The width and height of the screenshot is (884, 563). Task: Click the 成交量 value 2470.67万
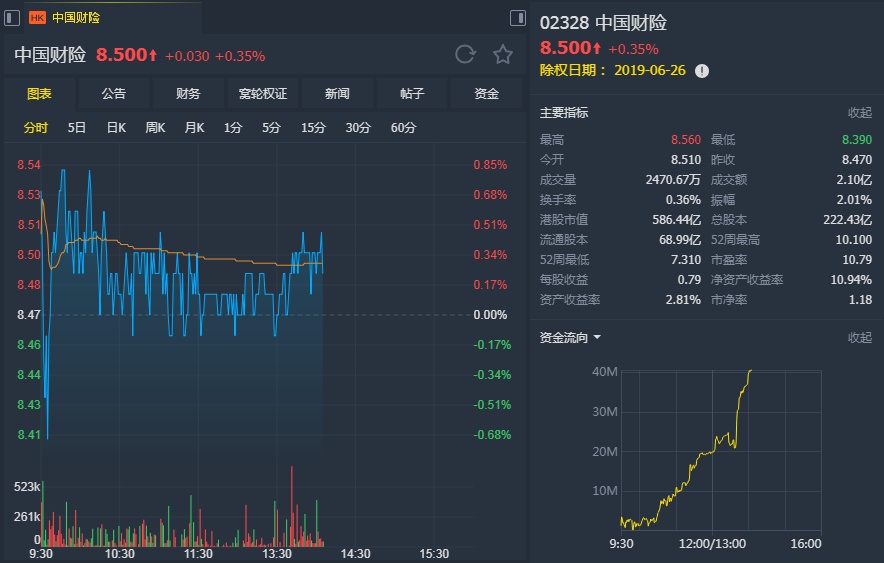click(x=673, y=180)
